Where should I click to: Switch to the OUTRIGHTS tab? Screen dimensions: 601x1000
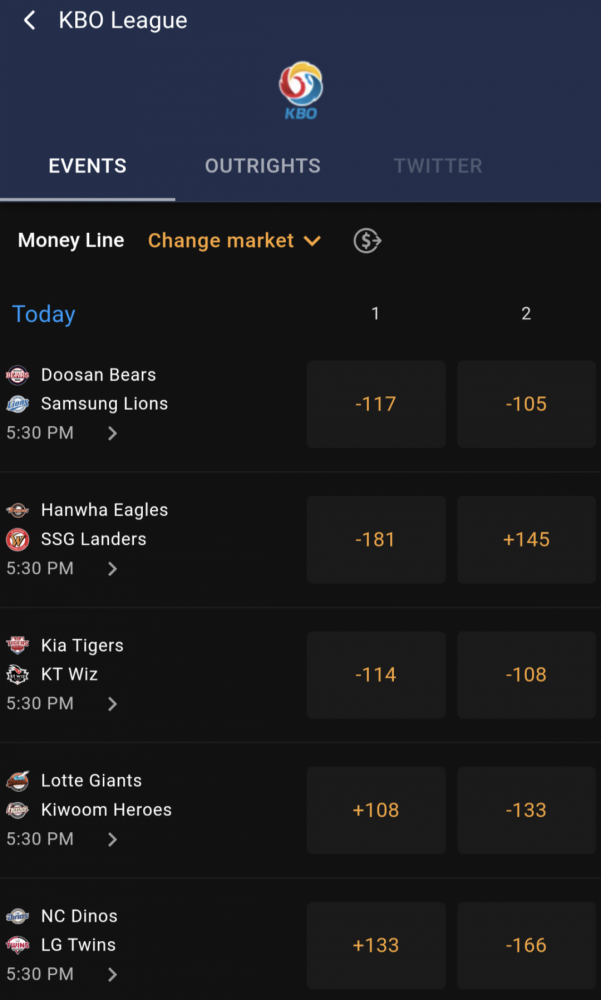[x=263, y=166]
